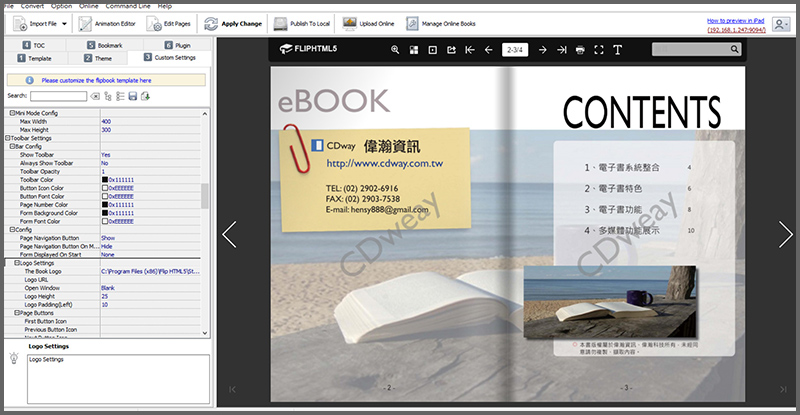Click the Page Number Color swatch
Screen dimensions: 800x415
[105, 205]
